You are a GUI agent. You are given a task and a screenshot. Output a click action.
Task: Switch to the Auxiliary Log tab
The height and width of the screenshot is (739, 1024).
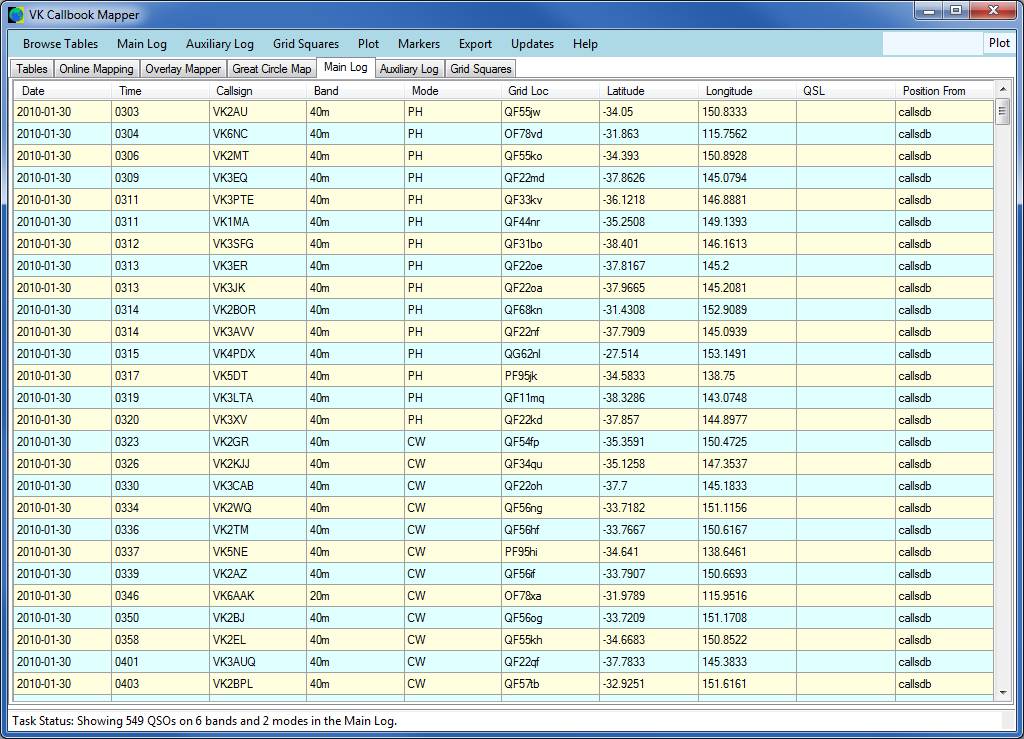point(409,69)
